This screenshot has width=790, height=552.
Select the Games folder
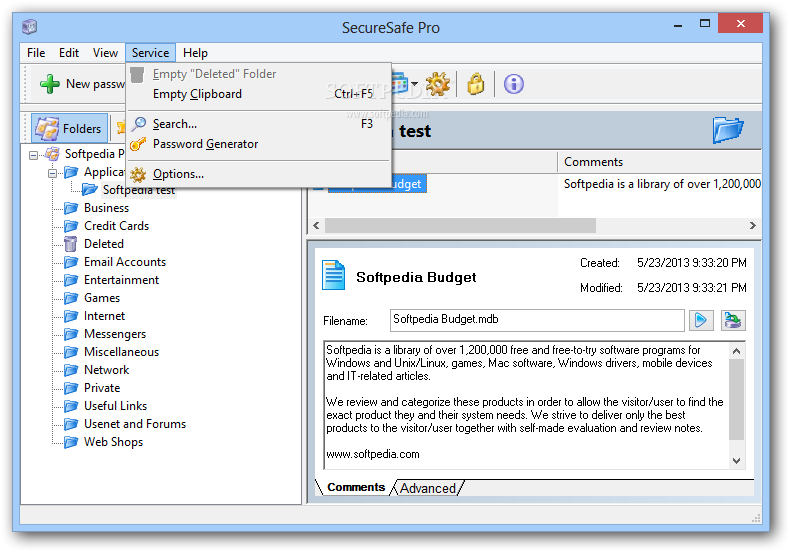tap(102, 298)
